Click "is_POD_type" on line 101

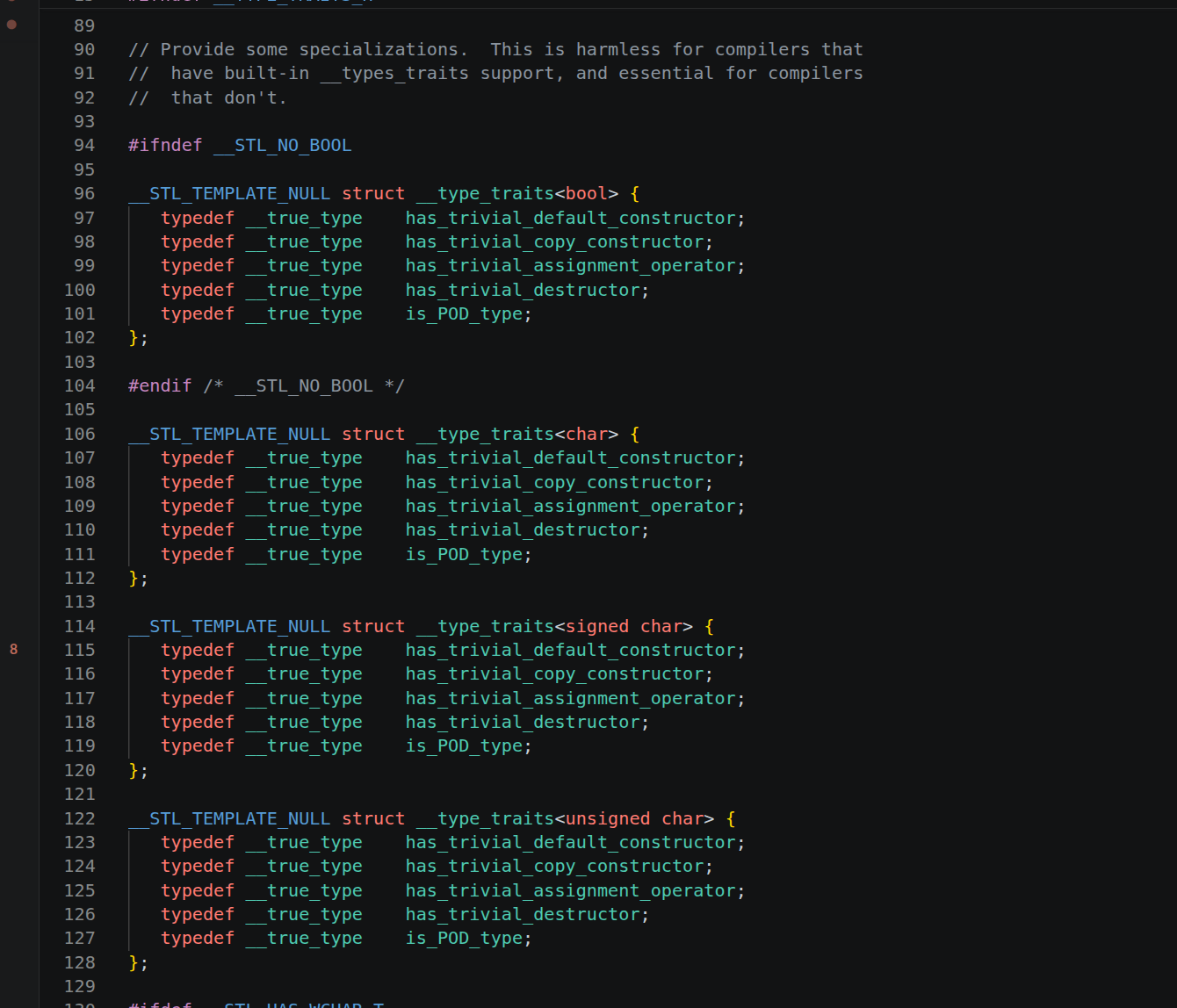tap(465, 313)
